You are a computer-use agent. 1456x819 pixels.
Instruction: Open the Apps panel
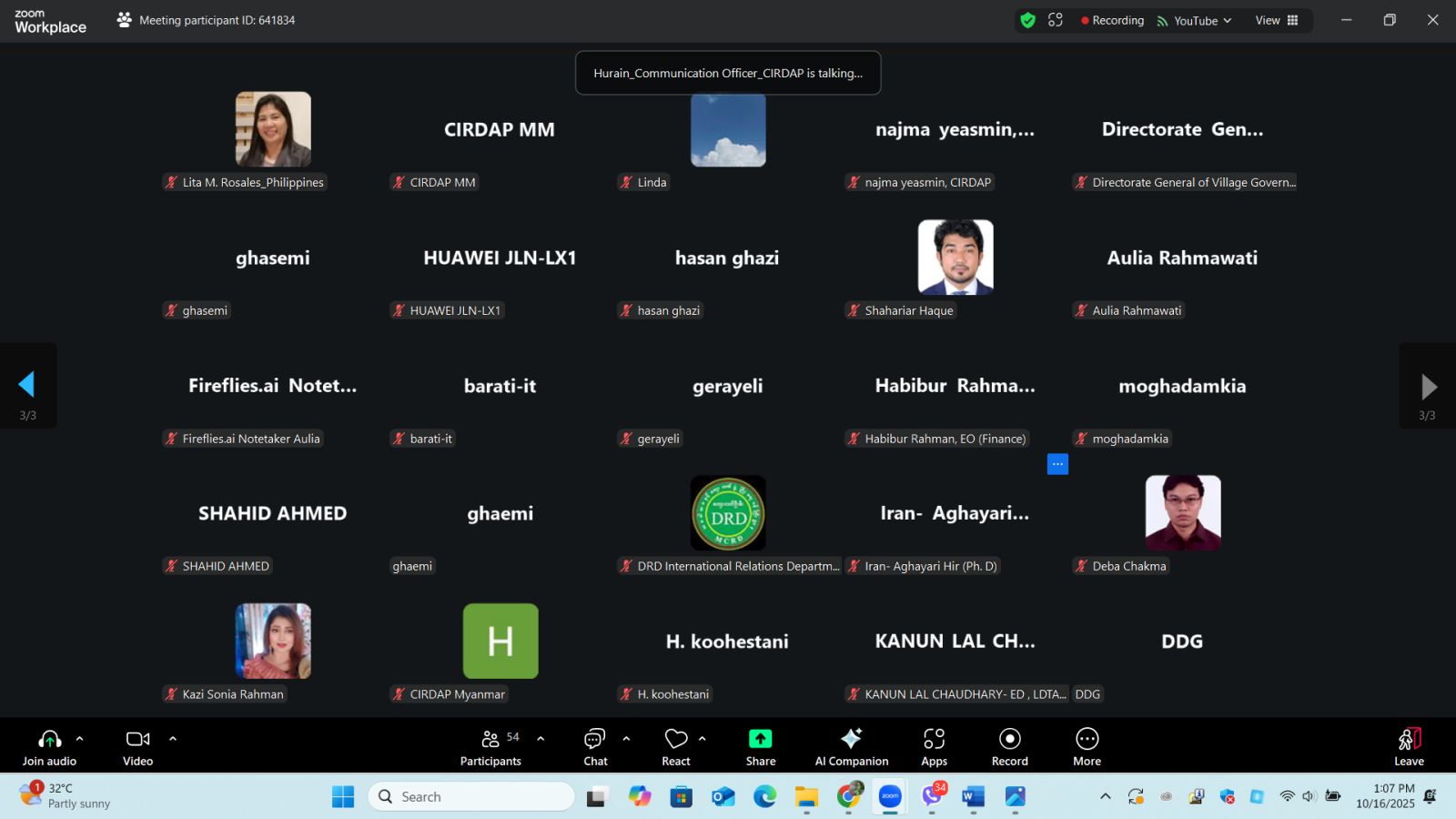[934, 739]
